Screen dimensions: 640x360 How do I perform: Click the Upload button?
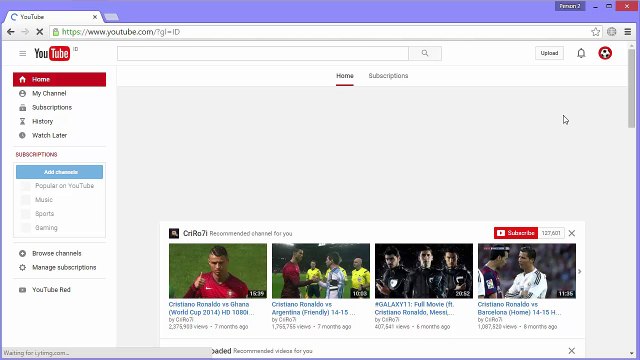tap(549, 53)
